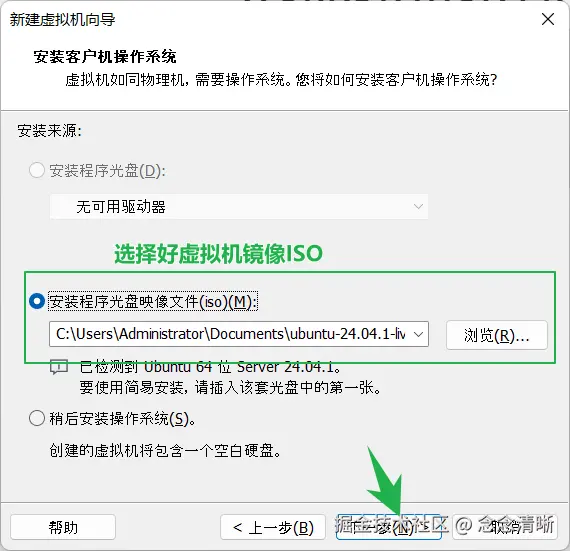Viewport: 570px width, 551px height.
Task: Click the 帮助 button
Action: pos(63,527)
